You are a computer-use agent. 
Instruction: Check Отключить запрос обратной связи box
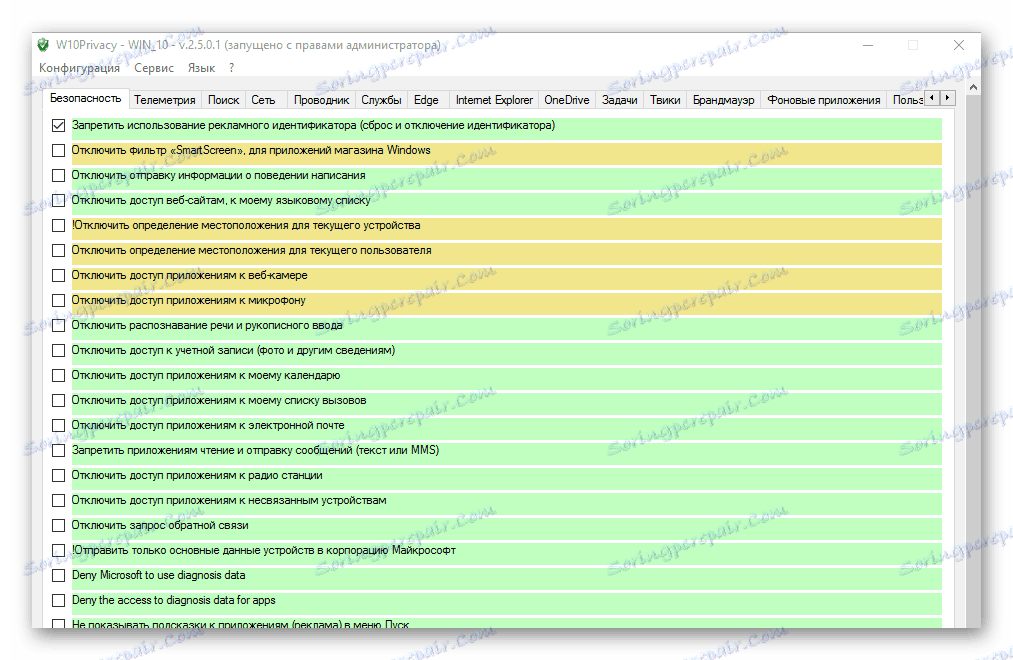tap(59, 526)
